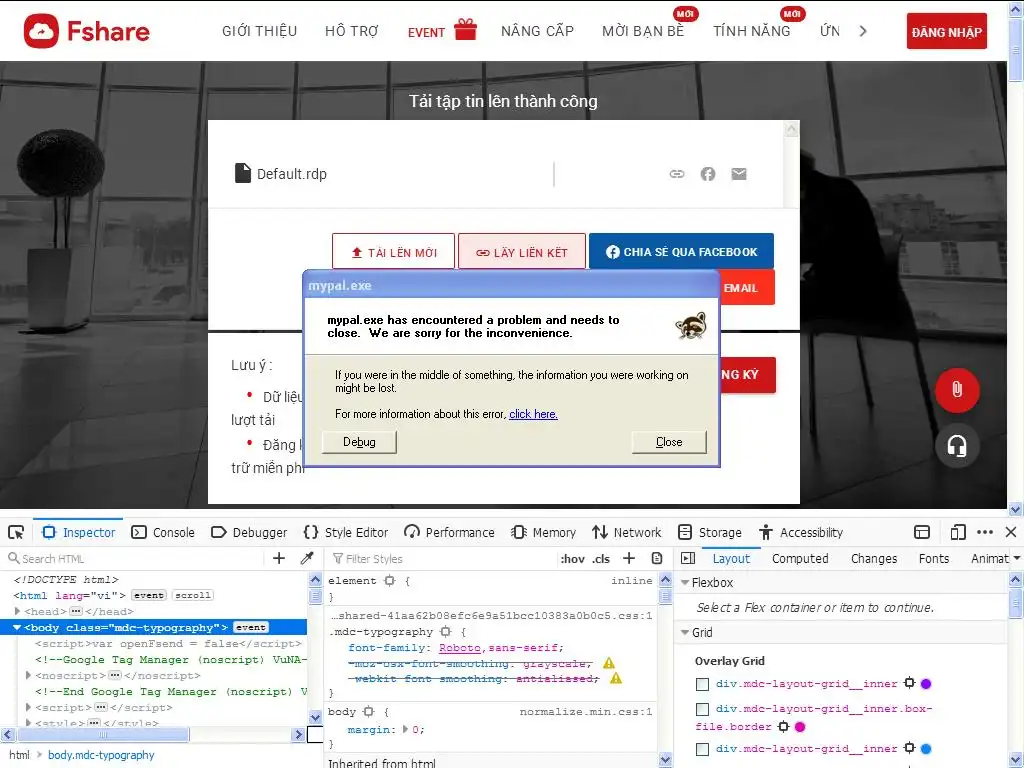
Task: Close the developer tools panel
Action: coord(1011,532)
